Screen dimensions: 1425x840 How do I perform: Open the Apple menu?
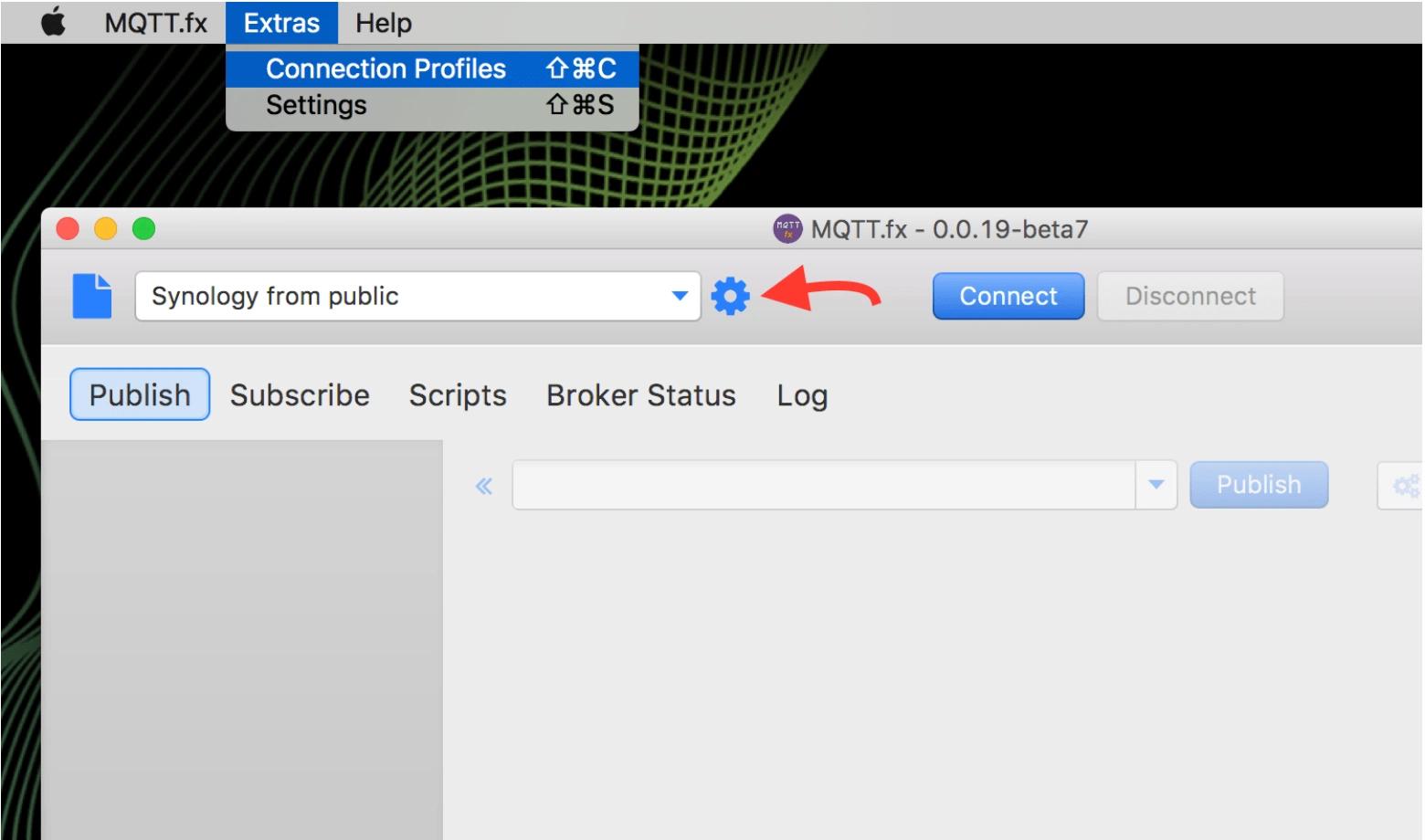[x=54, y=22]
